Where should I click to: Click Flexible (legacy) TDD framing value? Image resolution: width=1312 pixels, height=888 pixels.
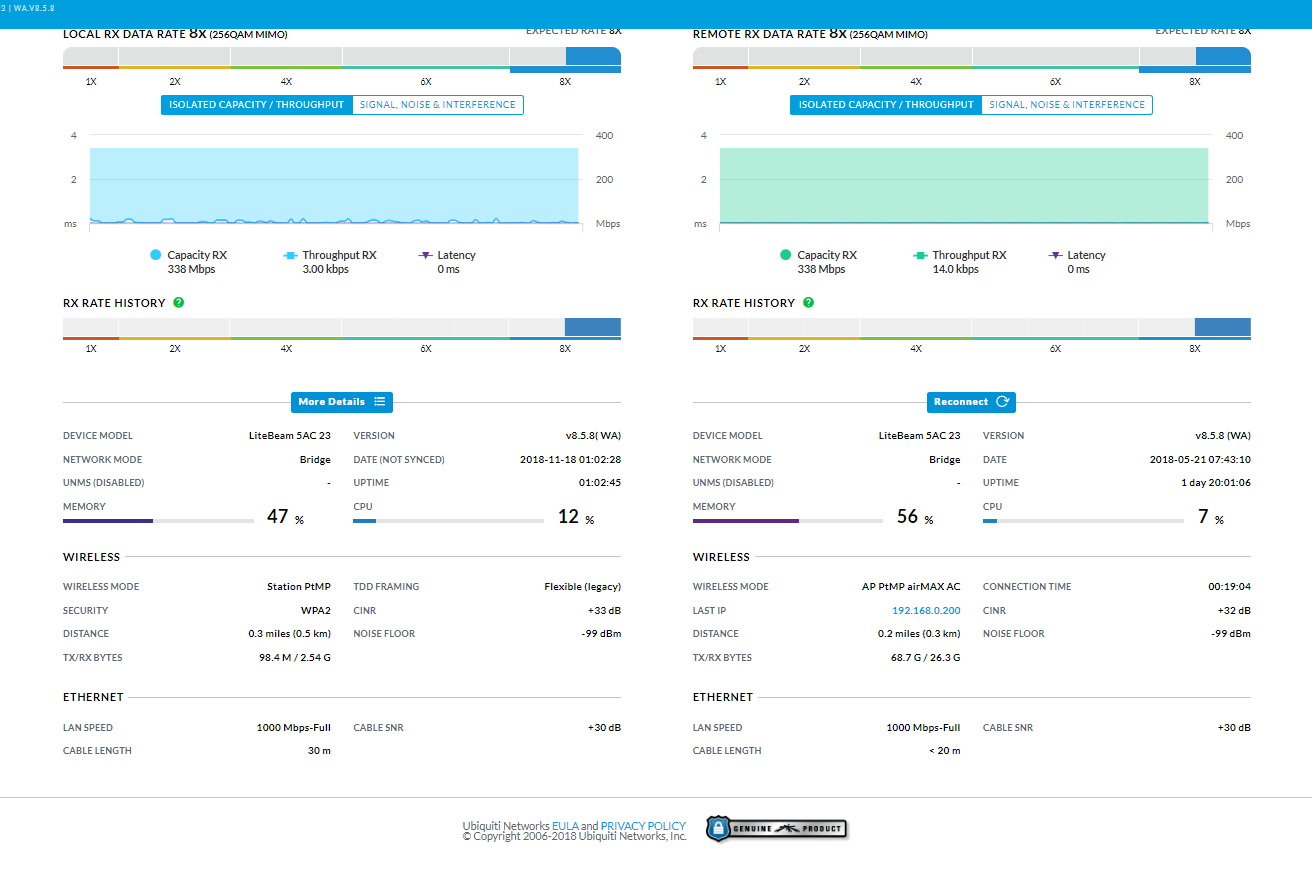pos(582,587)
